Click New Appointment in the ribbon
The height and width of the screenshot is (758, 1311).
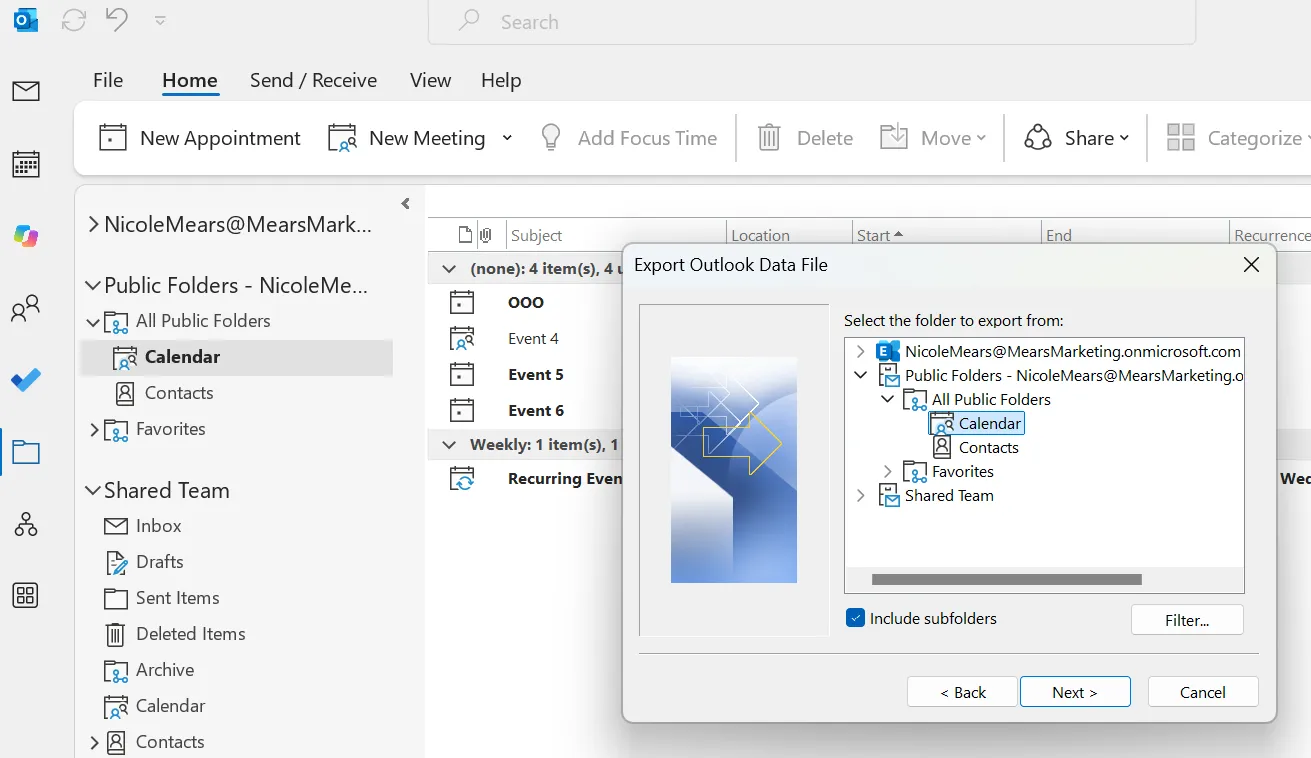200,138
